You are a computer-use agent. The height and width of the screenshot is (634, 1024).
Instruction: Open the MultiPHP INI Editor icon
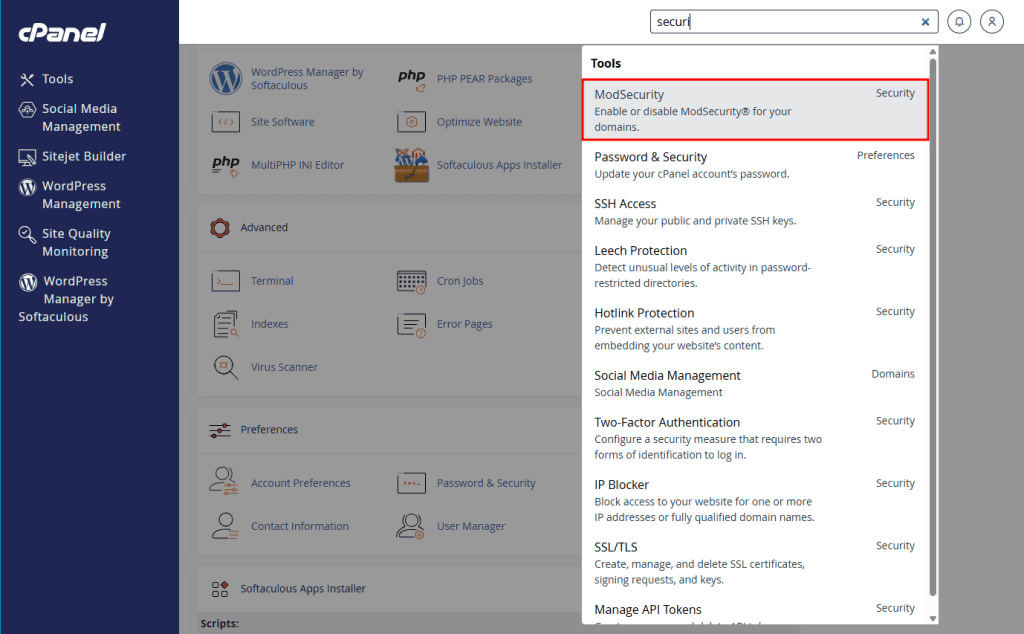[x=225, y=165]
